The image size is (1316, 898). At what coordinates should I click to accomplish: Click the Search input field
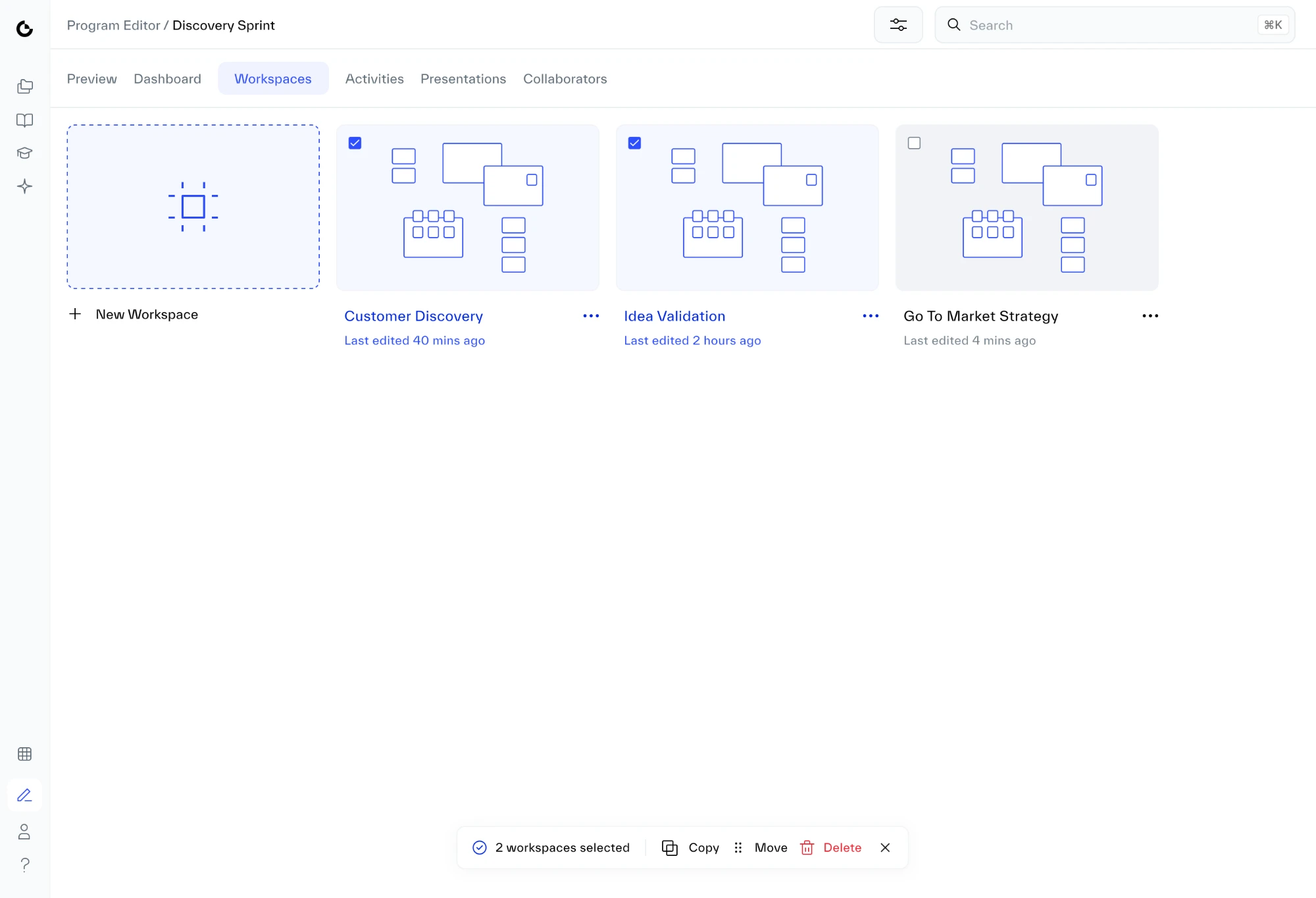pos(1115,25)
